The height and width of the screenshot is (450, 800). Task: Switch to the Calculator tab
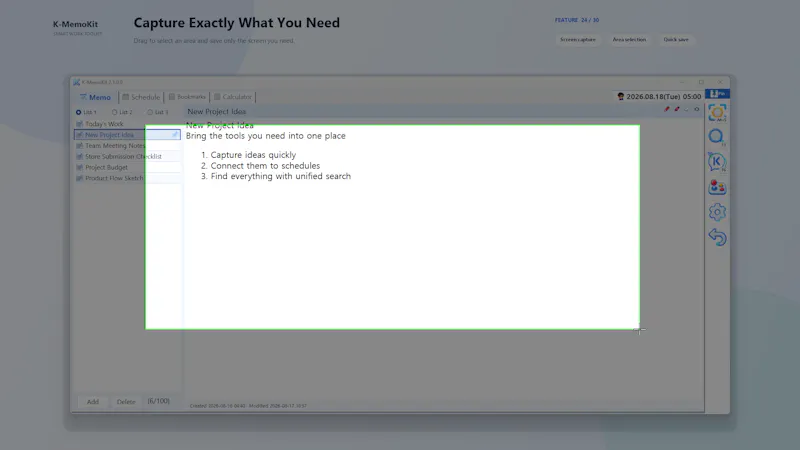(233, 97)
